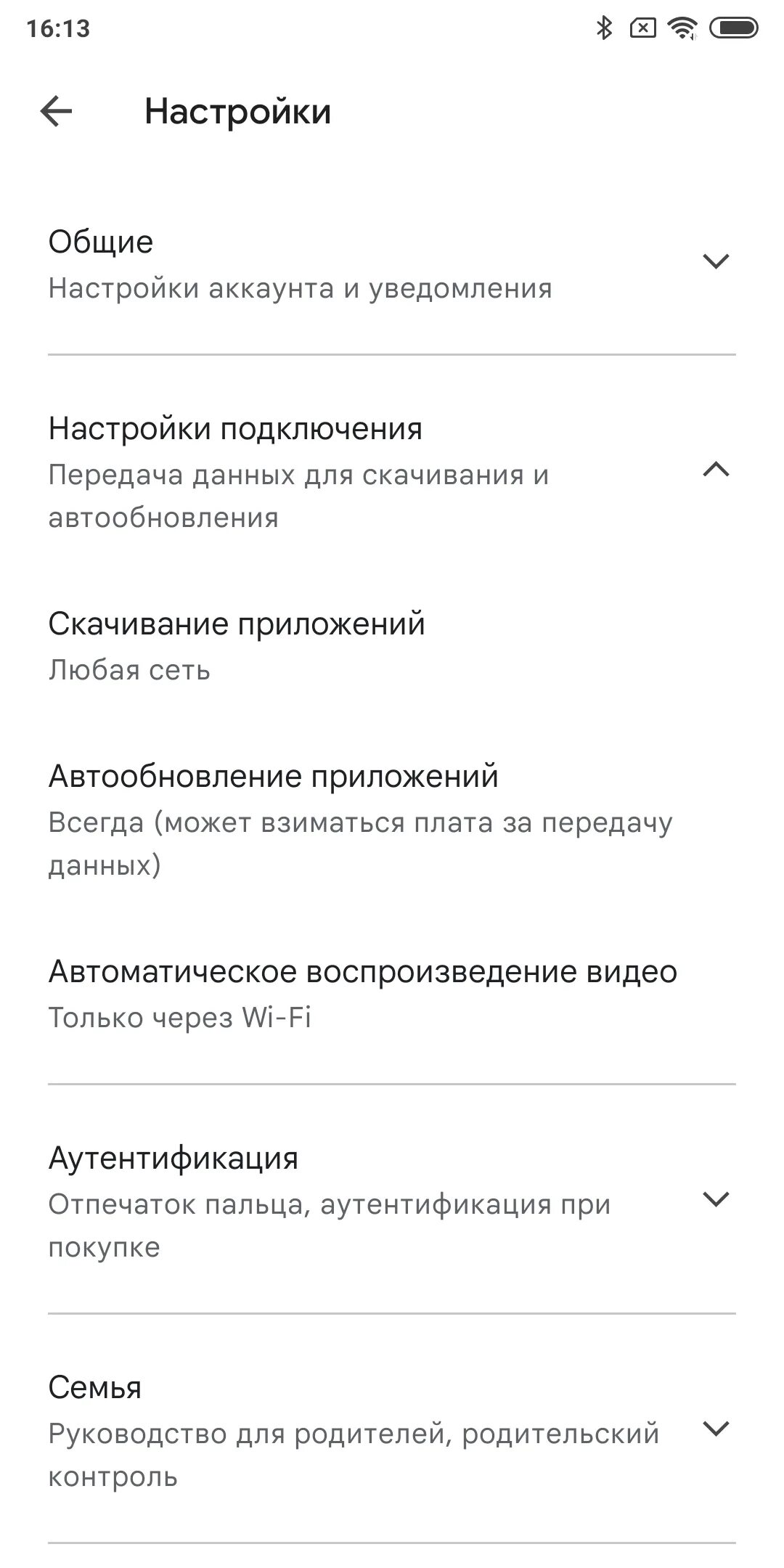Expand the Общие section chevron

pyautogui.click(x=716, y=261)
